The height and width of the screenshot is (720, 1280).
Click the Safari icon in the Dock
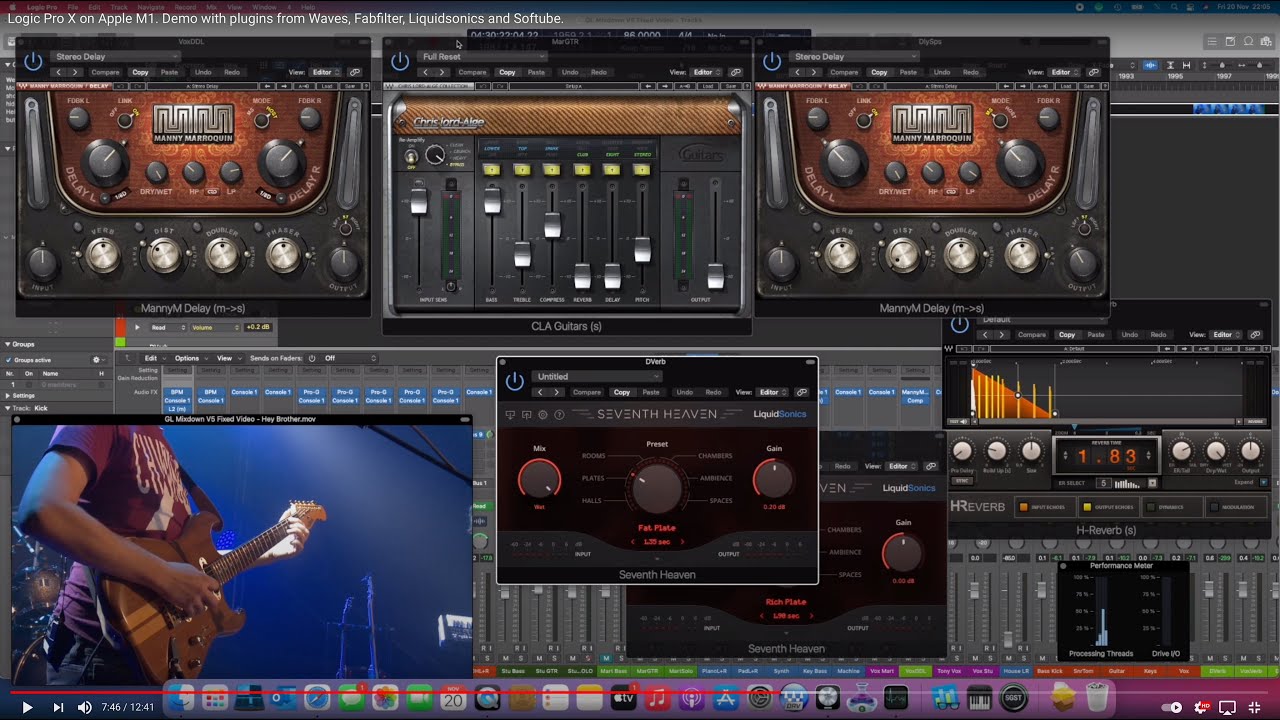click(x=317, y=697)
